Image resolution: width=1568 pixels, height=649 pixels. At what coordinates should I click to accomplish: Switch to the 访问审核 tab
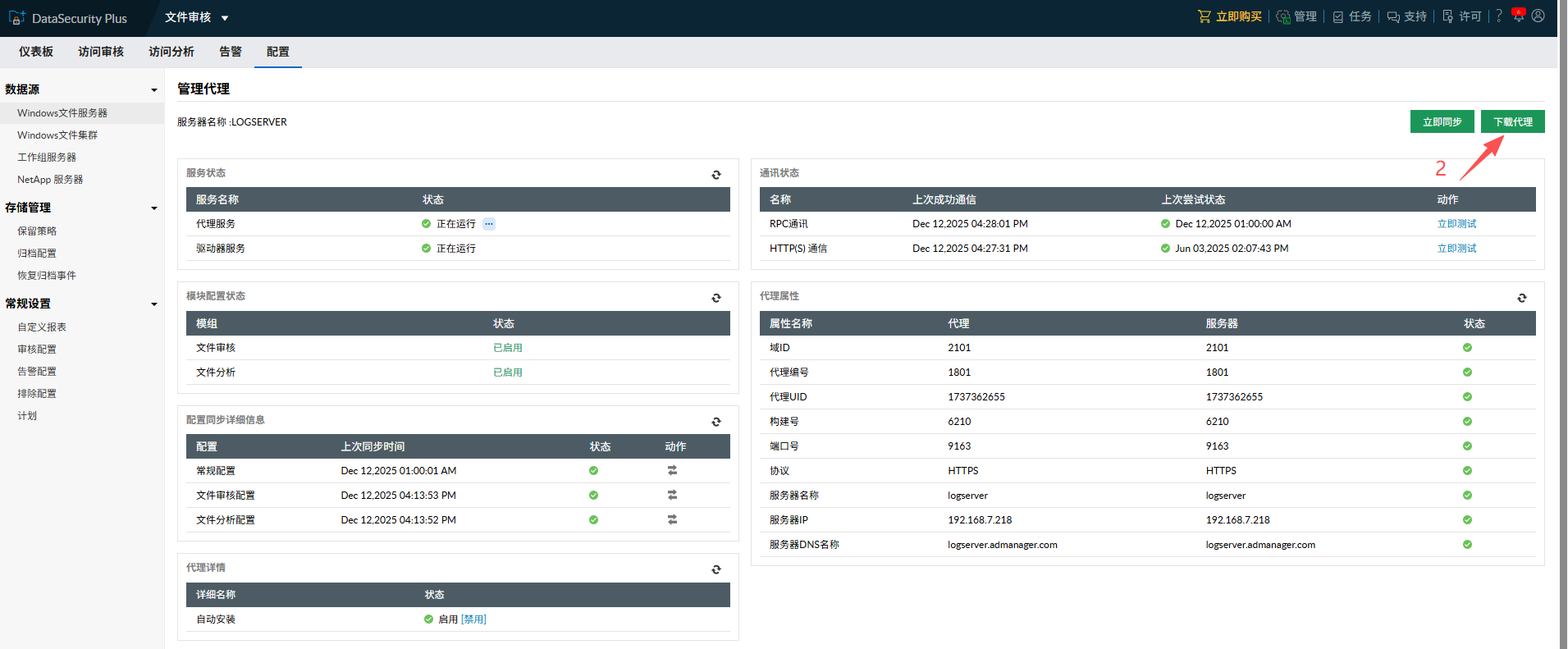[101, 52]
